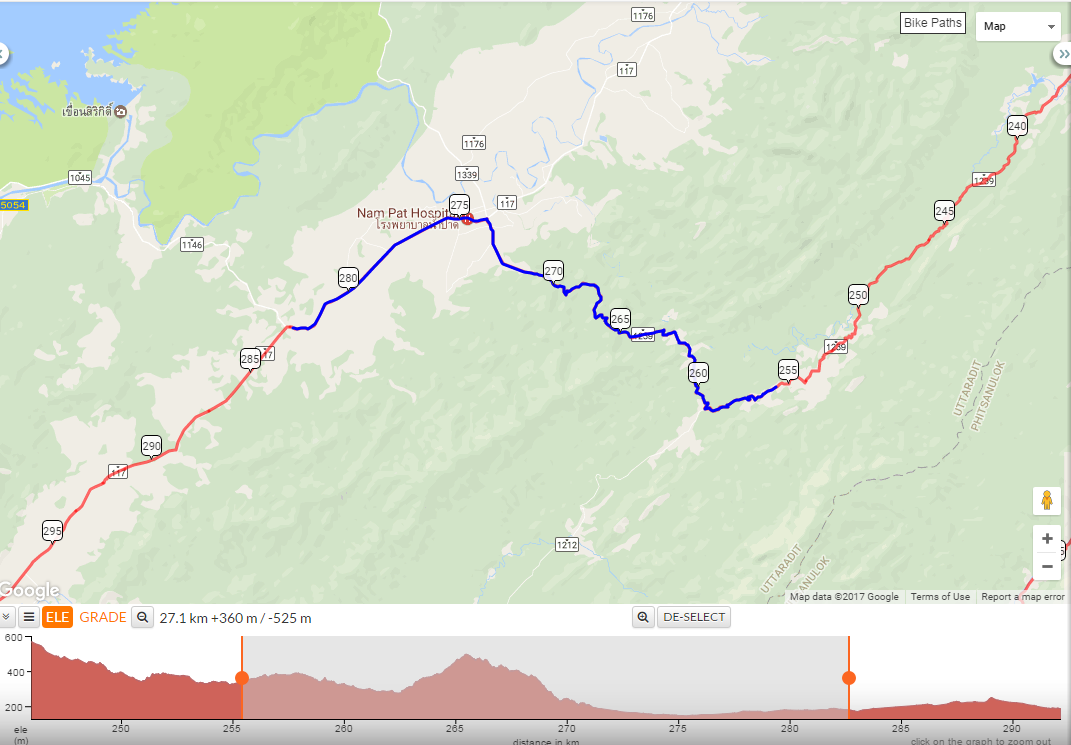
Task: Open the hamburger menu in elevation bar
Action: tap(29, 617)
